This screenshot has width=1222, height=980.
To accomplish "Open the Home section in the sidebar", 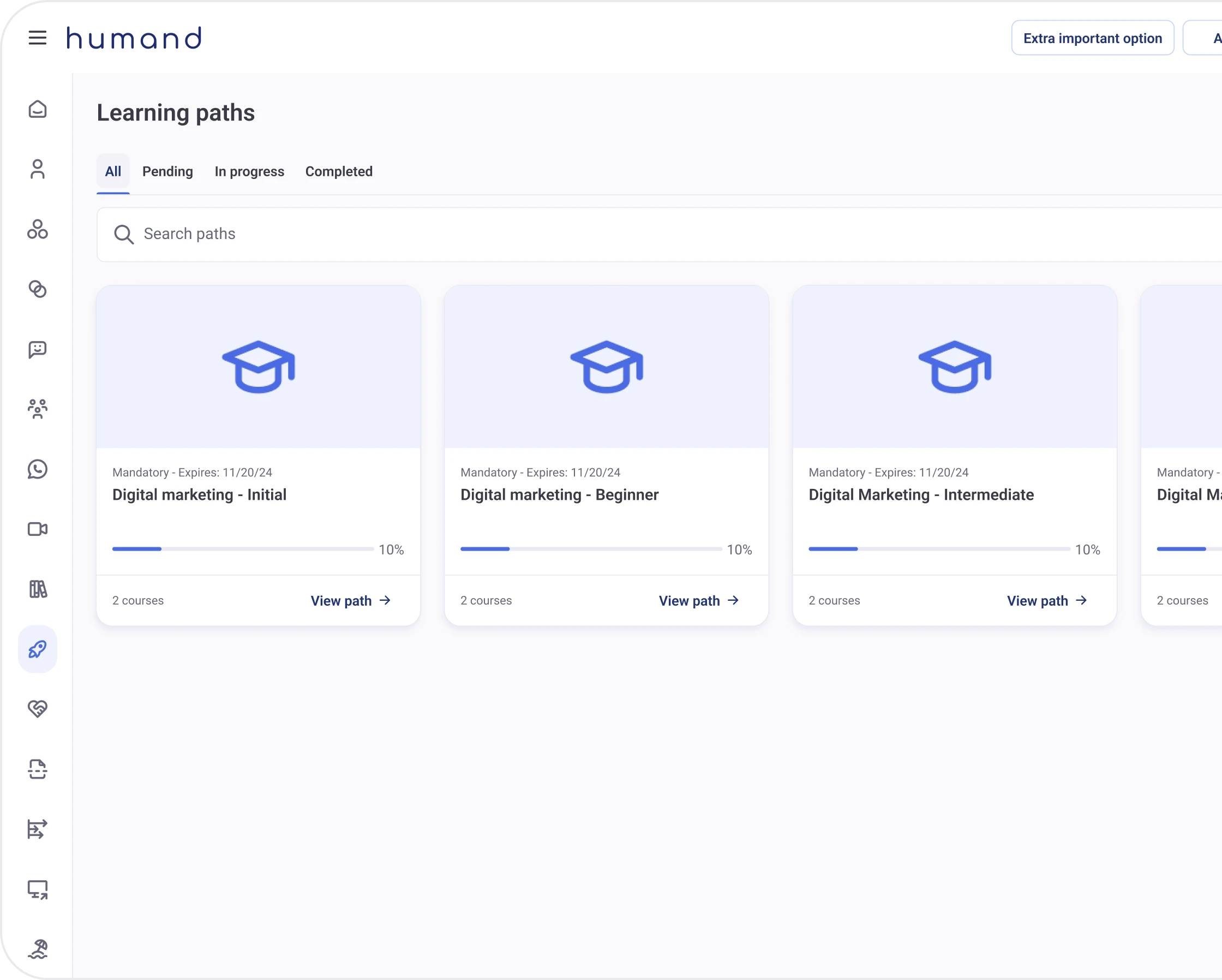I will (38, 109).
